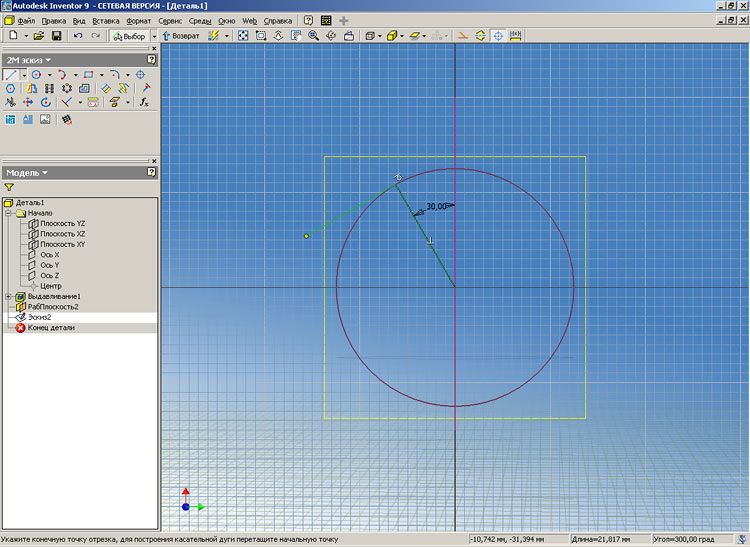This screenshot has width=750, height=547.
Task: Click the Undo arrow icon
Action: (78, 35)
